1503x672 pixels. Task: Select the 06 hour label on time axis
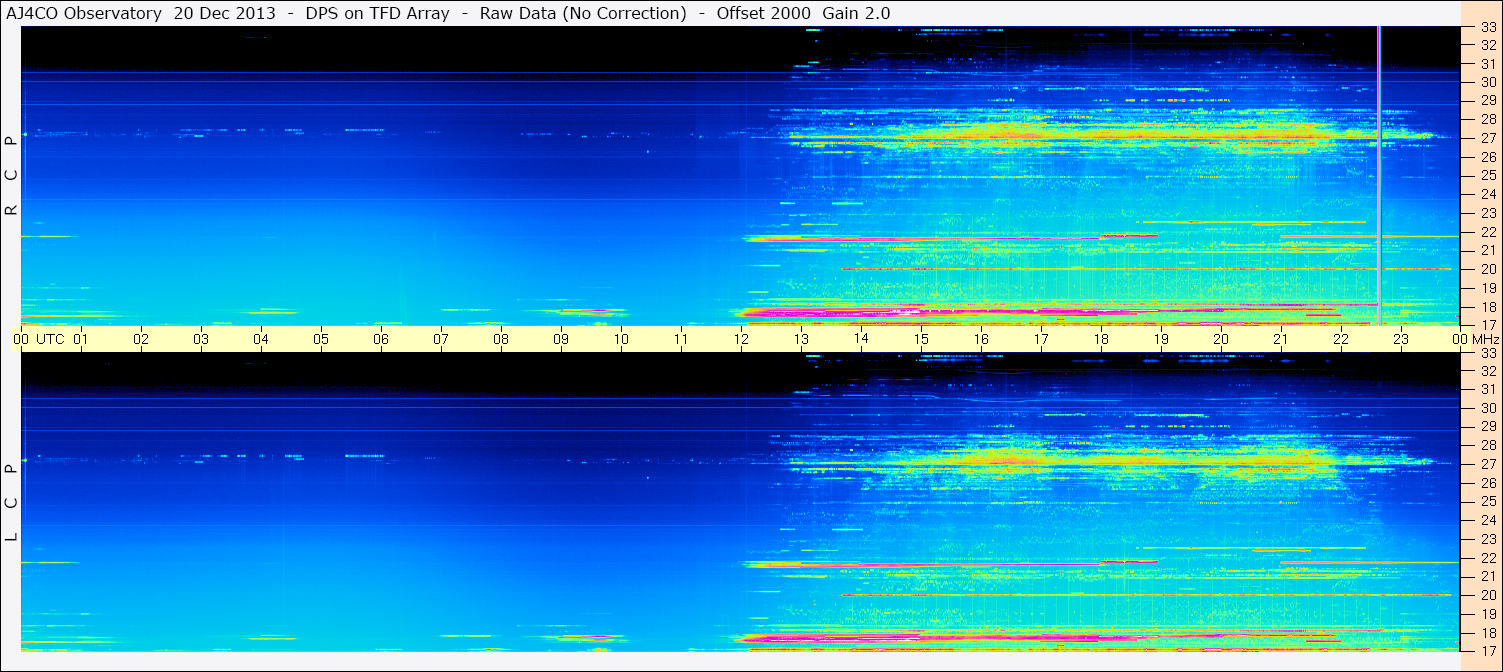click(381, 339)
